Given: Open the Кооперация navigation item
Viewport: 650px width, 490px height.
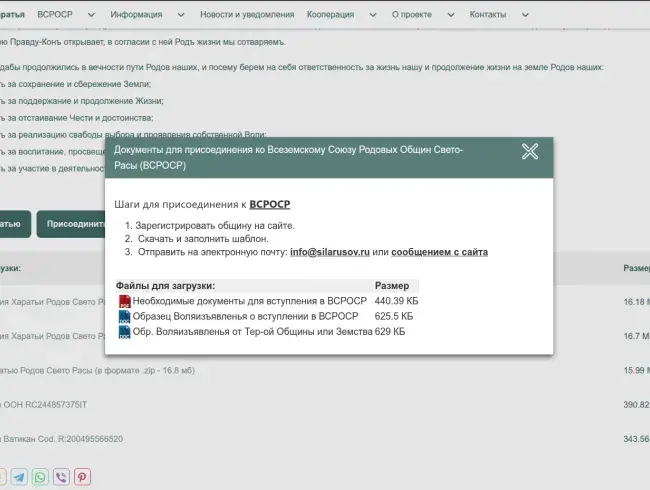Looking at the screenshot, I should tap(330, 15).
